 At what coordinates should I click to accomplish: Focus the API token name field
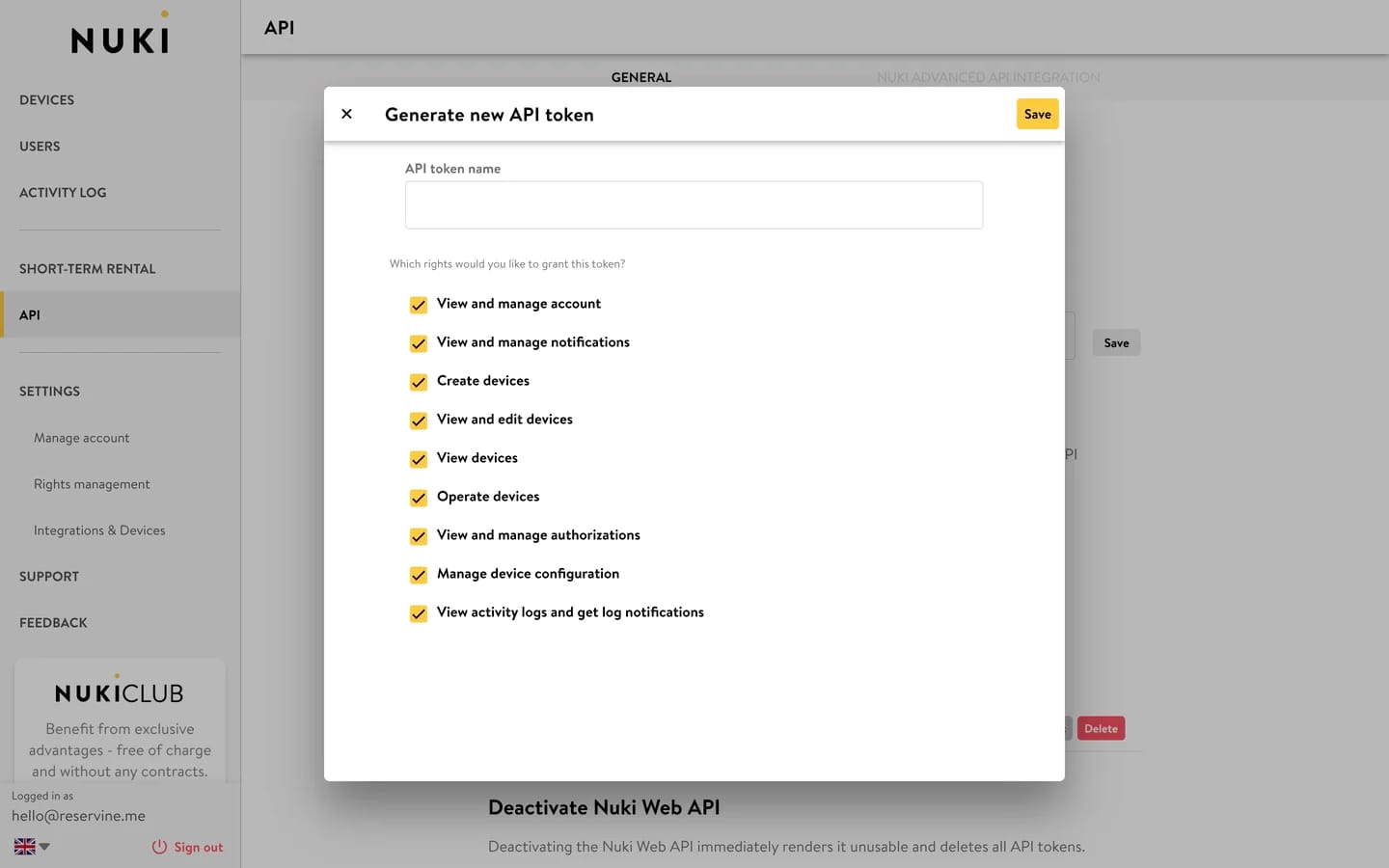694,204
